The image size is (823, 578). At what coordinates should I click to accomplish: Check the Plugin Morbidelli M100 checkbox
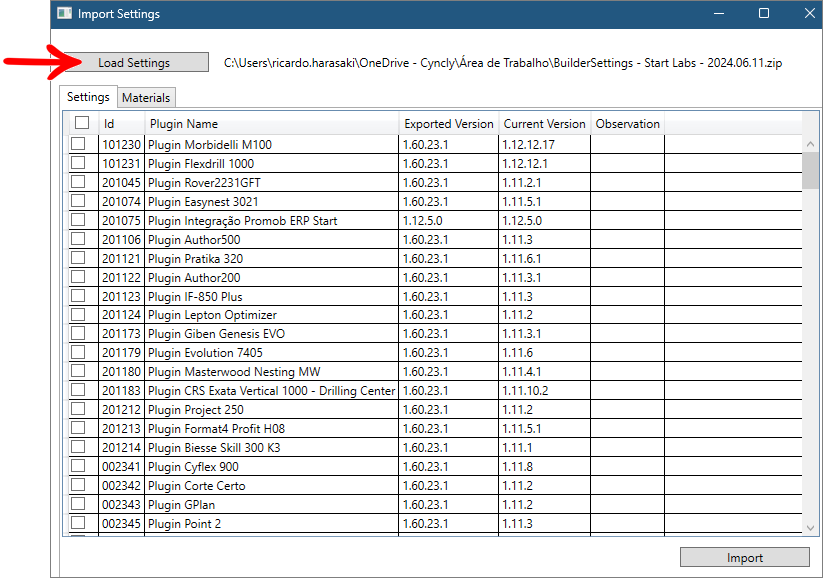(78, 144)
